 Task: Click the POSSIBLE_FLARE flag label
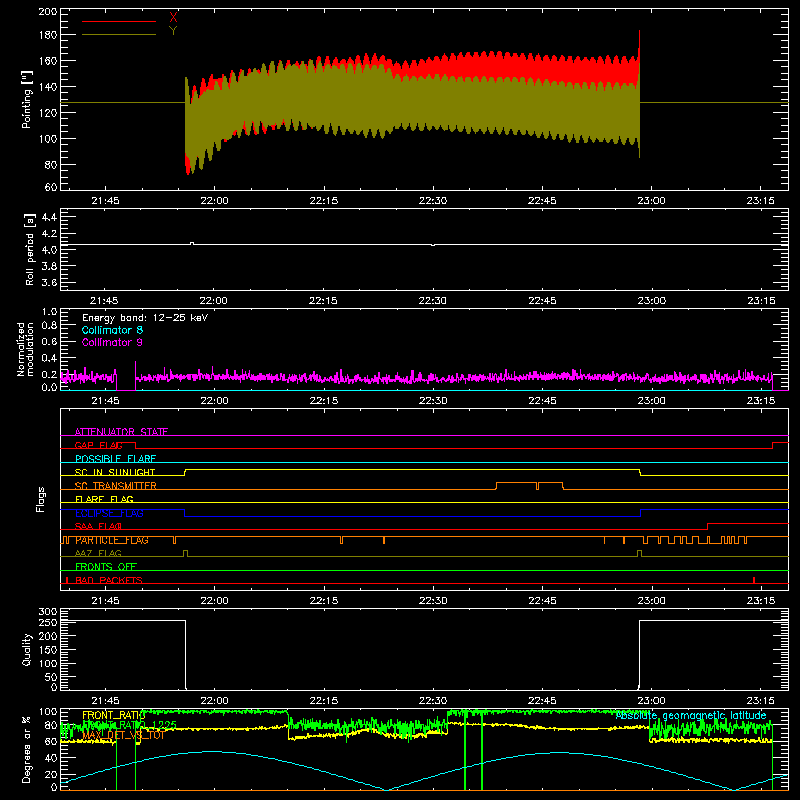(x=115, y=459)
